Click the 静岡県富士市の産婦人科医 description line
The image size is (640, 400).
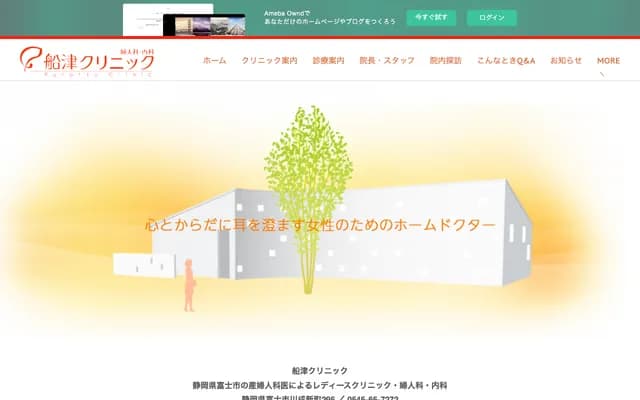click(x=320, y=385)
